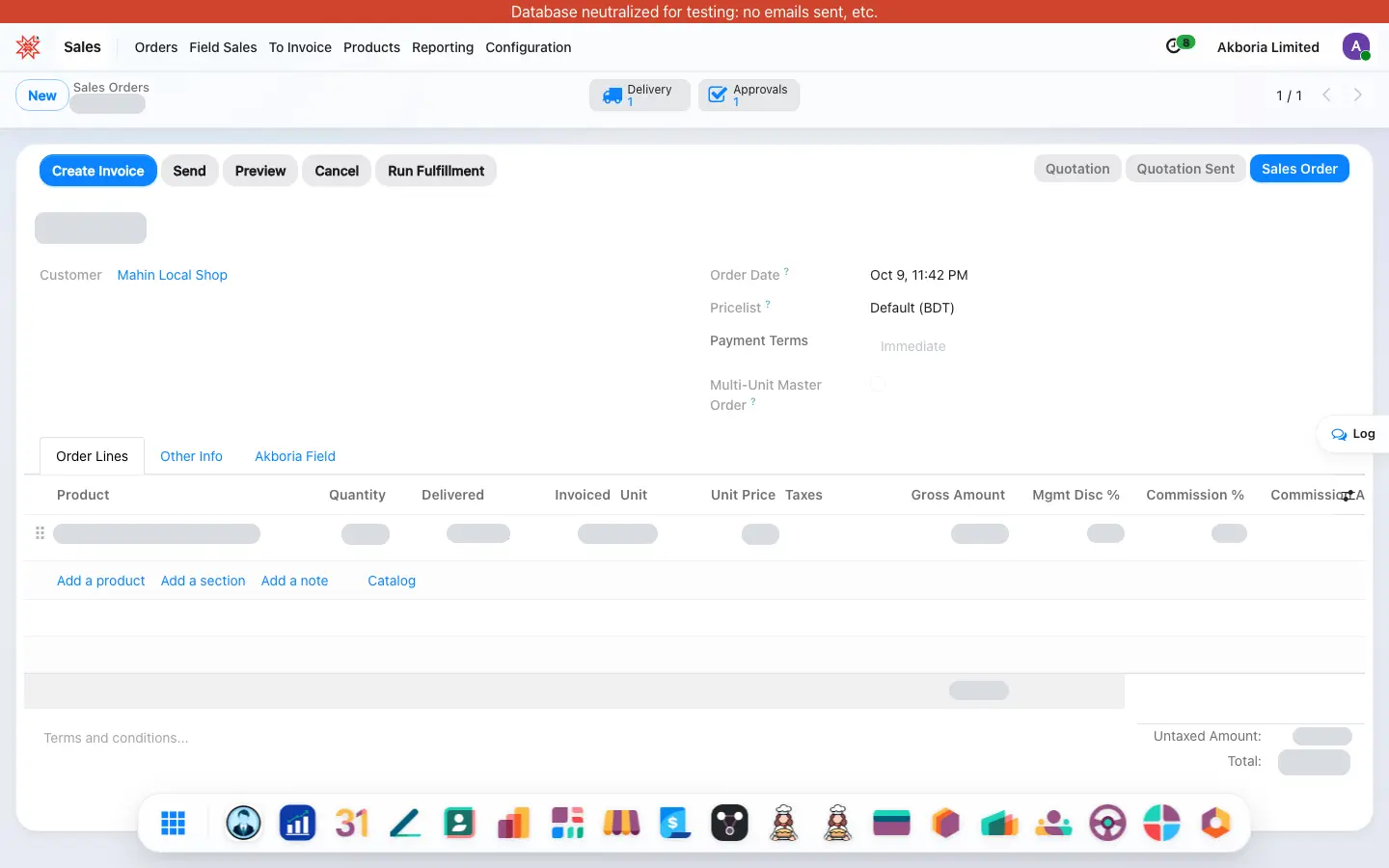Open the Akboria Limited company switcher
1389x868 pixels.
[x=1268, y=47]
